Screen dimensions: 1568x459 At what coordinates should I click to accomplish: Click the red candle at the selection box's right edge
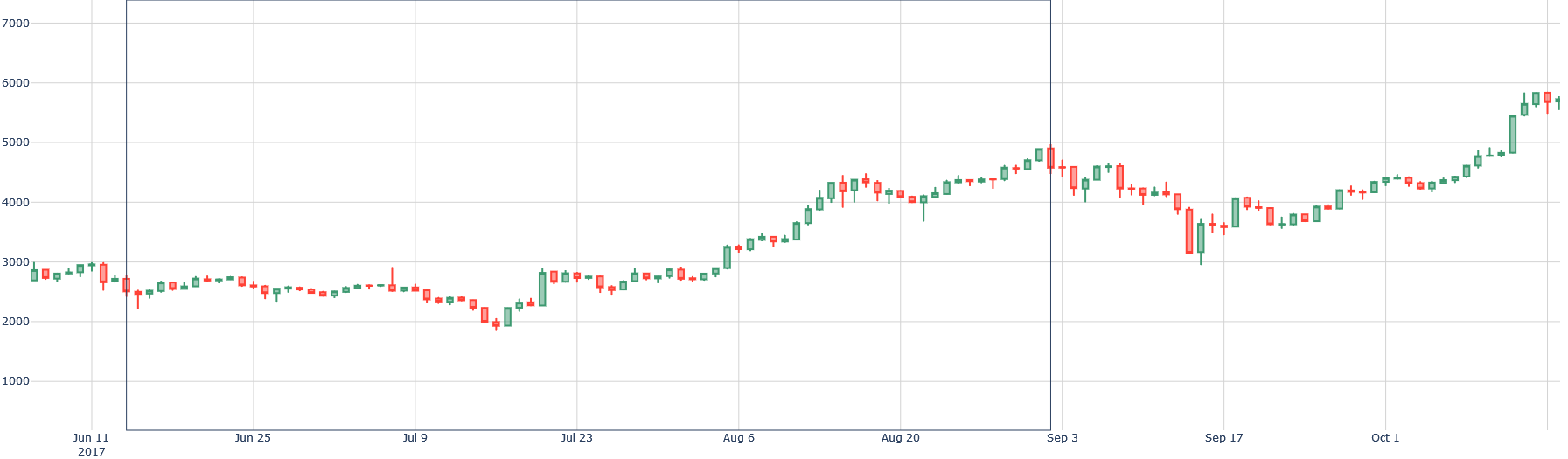[1050, 158]
